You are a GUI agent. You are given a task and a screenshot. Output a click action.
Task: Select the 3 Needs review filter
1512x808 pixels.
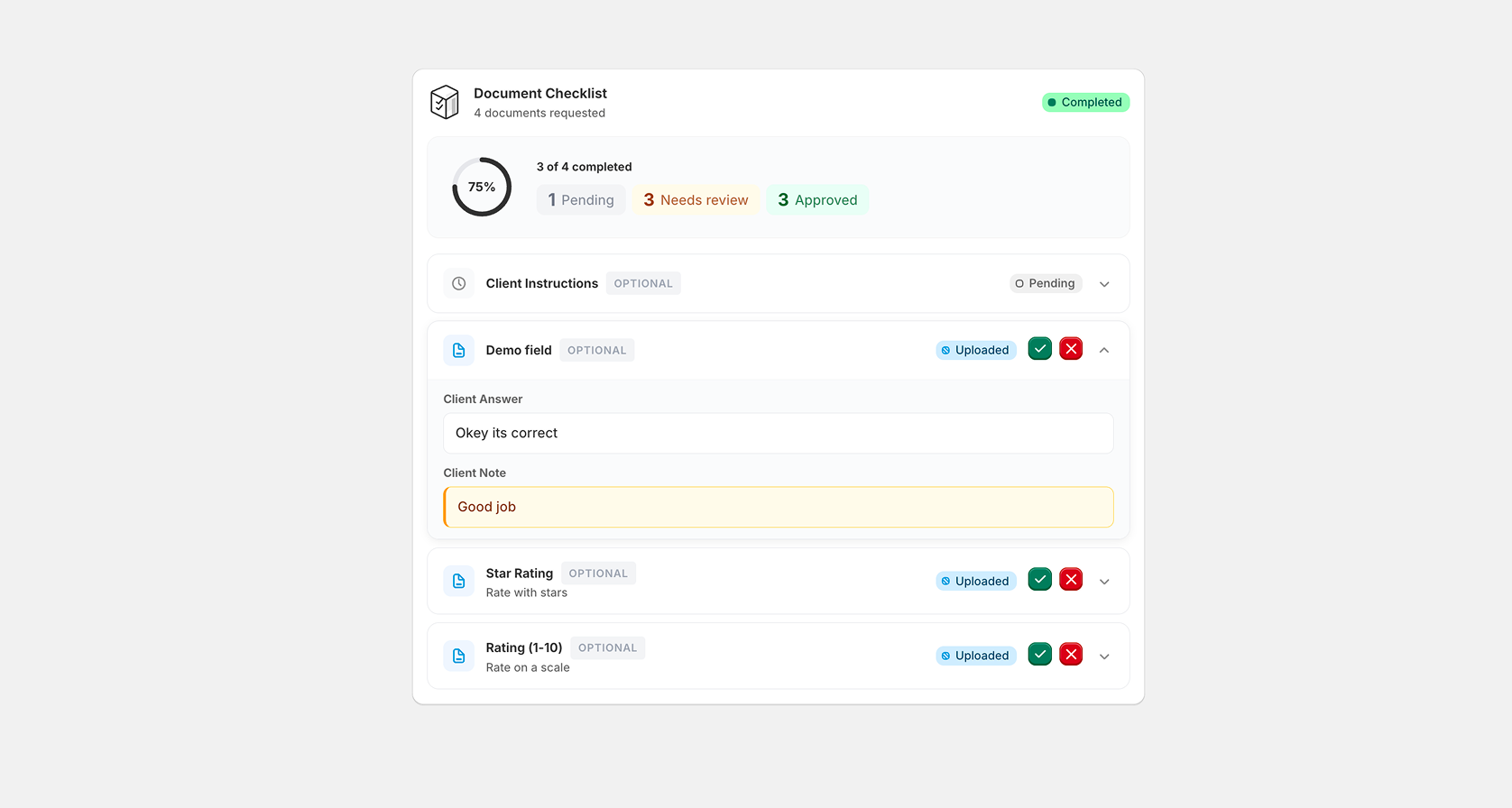pos(696,200)
